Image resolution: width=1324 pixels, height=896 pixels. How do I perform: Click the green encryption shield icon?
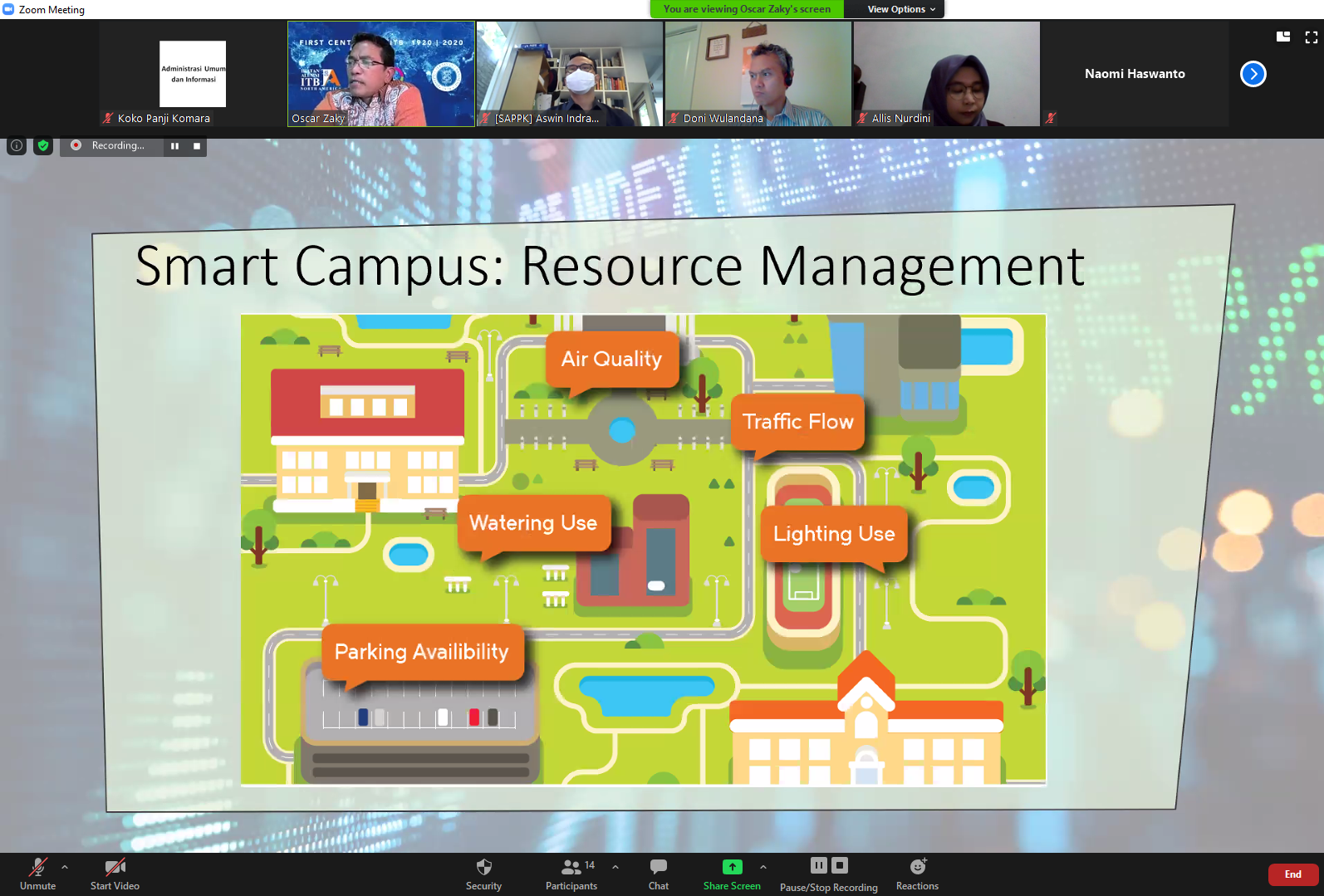[x=43, y=145]
